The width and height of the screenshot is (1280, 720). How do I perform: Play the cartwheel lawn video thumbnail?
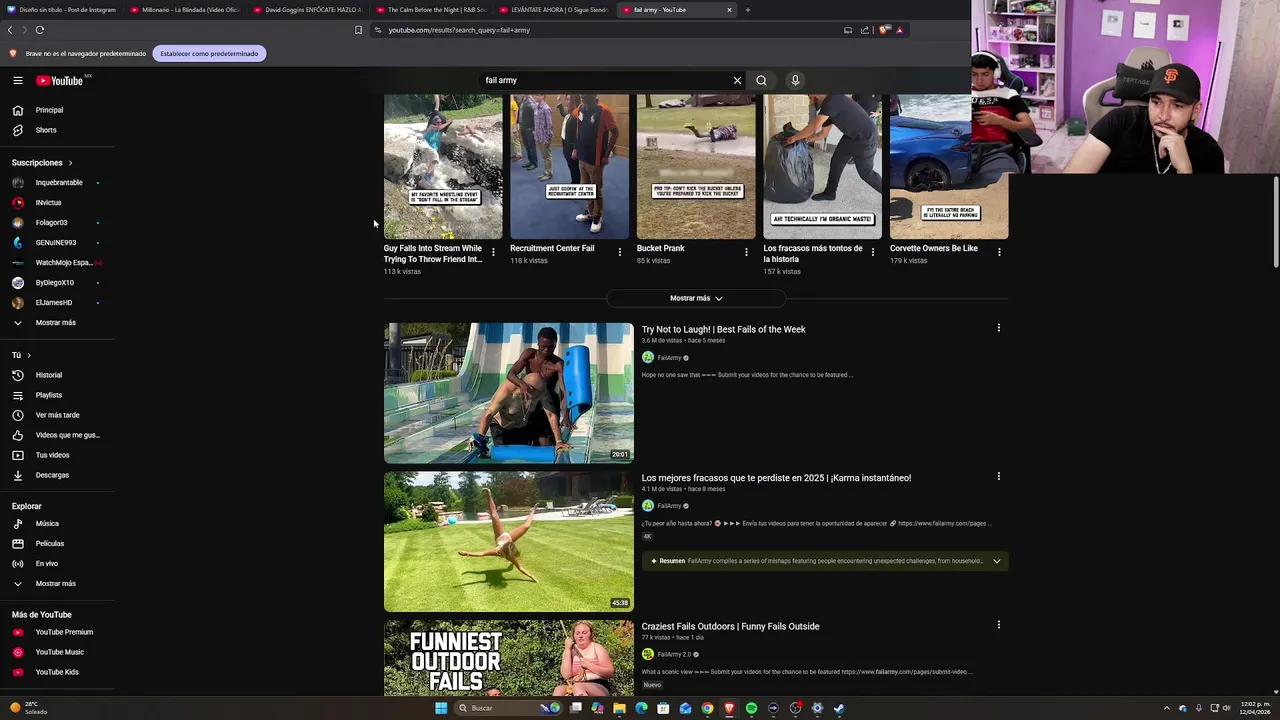pyautogui.click(x=508, y=541)
